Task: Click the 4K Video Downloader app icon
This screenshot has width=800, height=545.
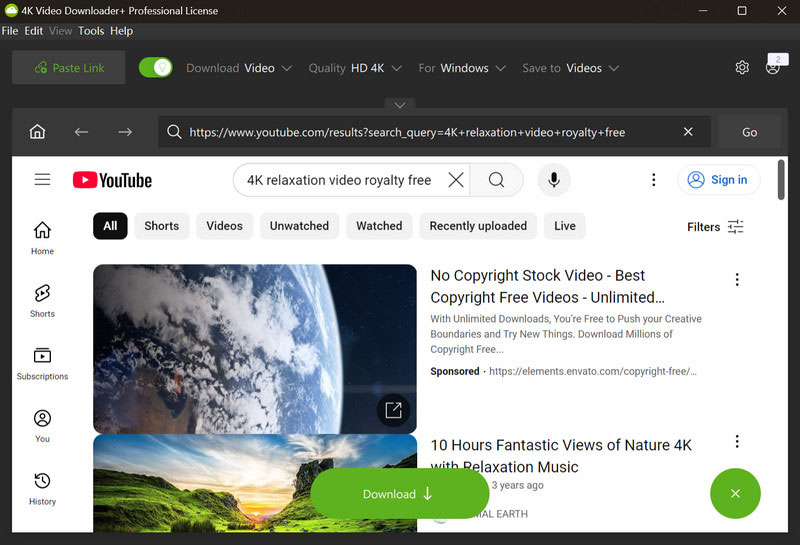Action: pyautogui.click(x=11, y=10)
